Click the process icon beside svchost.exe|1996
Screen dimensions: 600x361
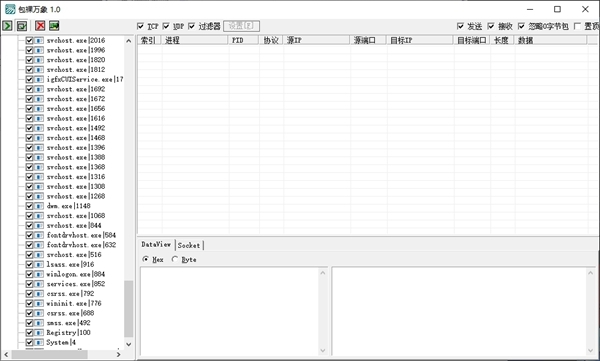click(x=39, y=50)
